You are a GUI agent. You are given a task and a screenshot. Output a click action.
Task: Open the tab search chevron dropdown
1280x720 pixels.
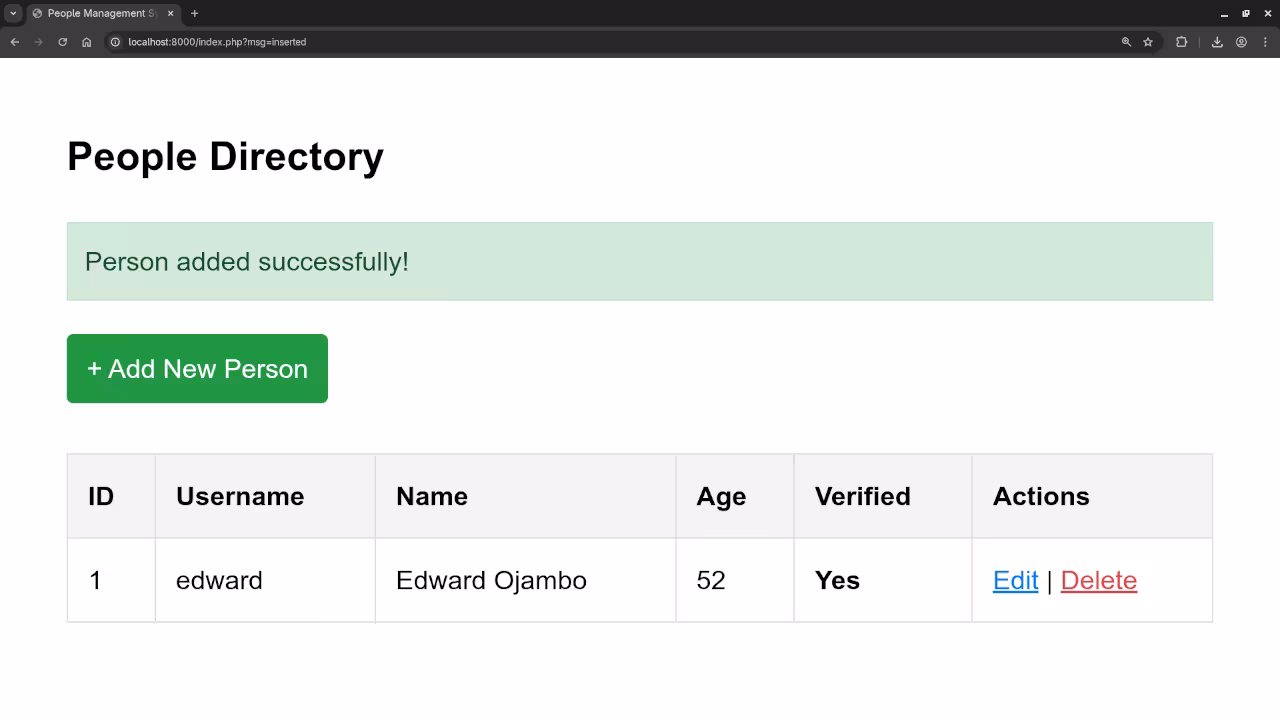tap(13, 13)
